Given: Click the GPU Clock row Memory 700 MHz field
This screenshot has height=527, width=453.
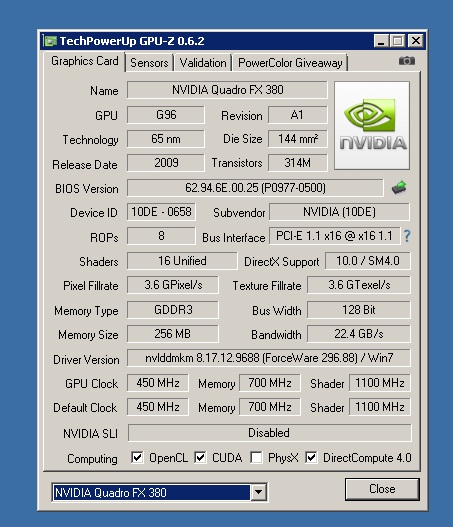Looking at the screenshot, I should point(270,383).
